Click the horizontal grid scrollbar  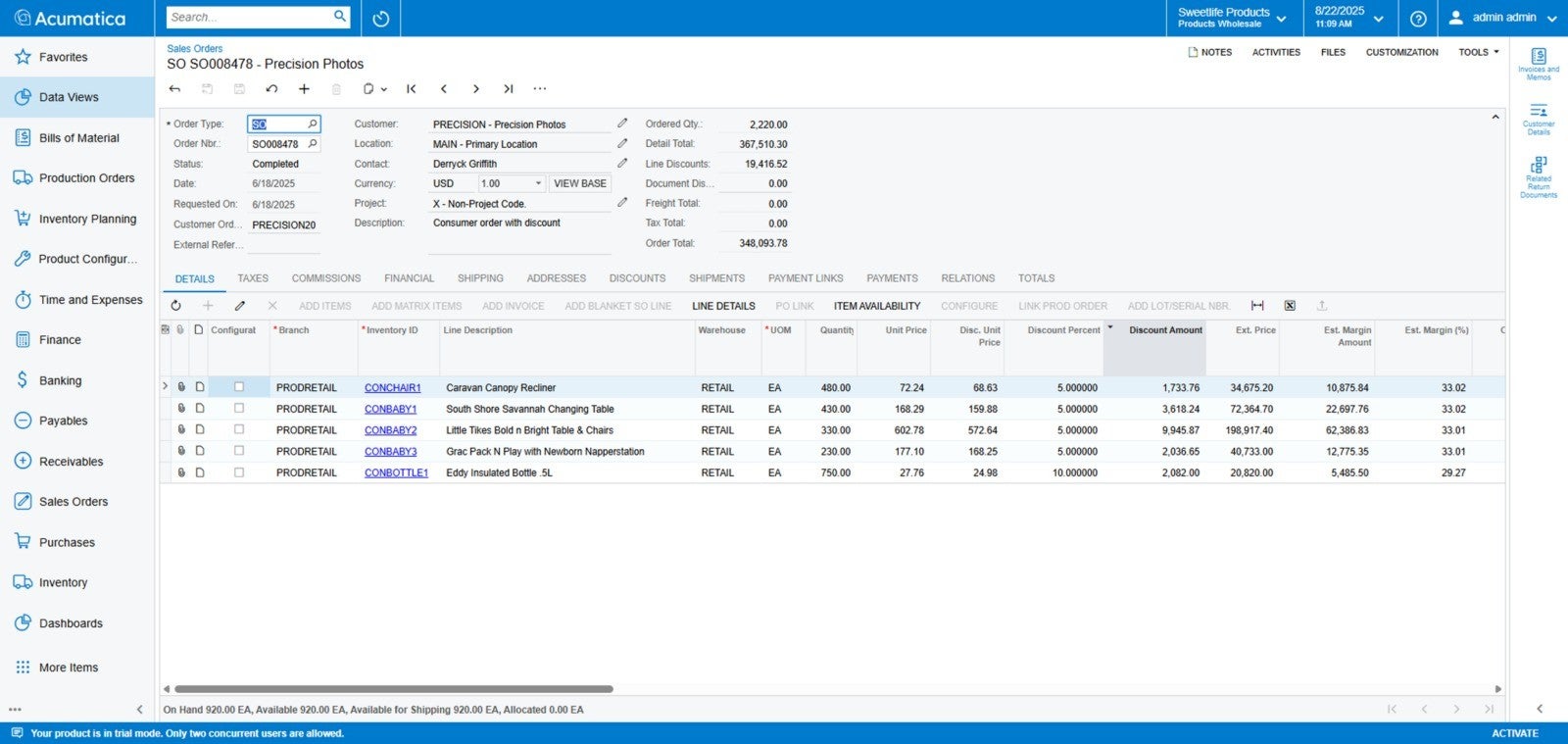point(394,689)
